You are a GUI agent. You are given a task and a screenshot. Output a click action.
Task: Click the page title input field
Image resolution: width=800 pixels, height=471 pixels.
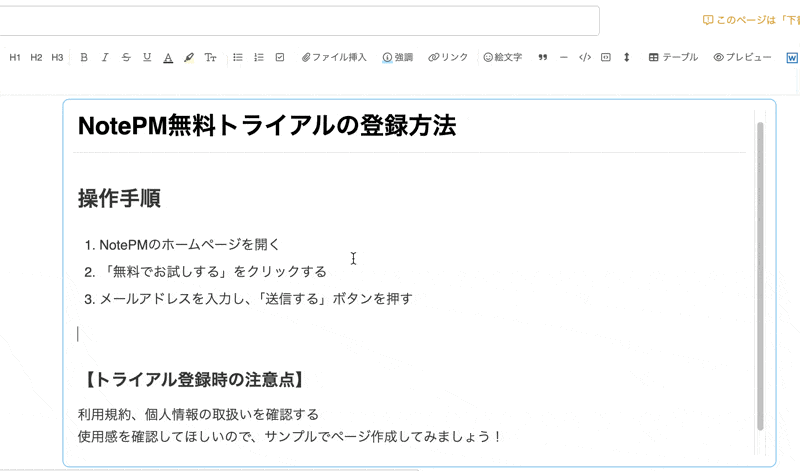[x=299, y=20]
